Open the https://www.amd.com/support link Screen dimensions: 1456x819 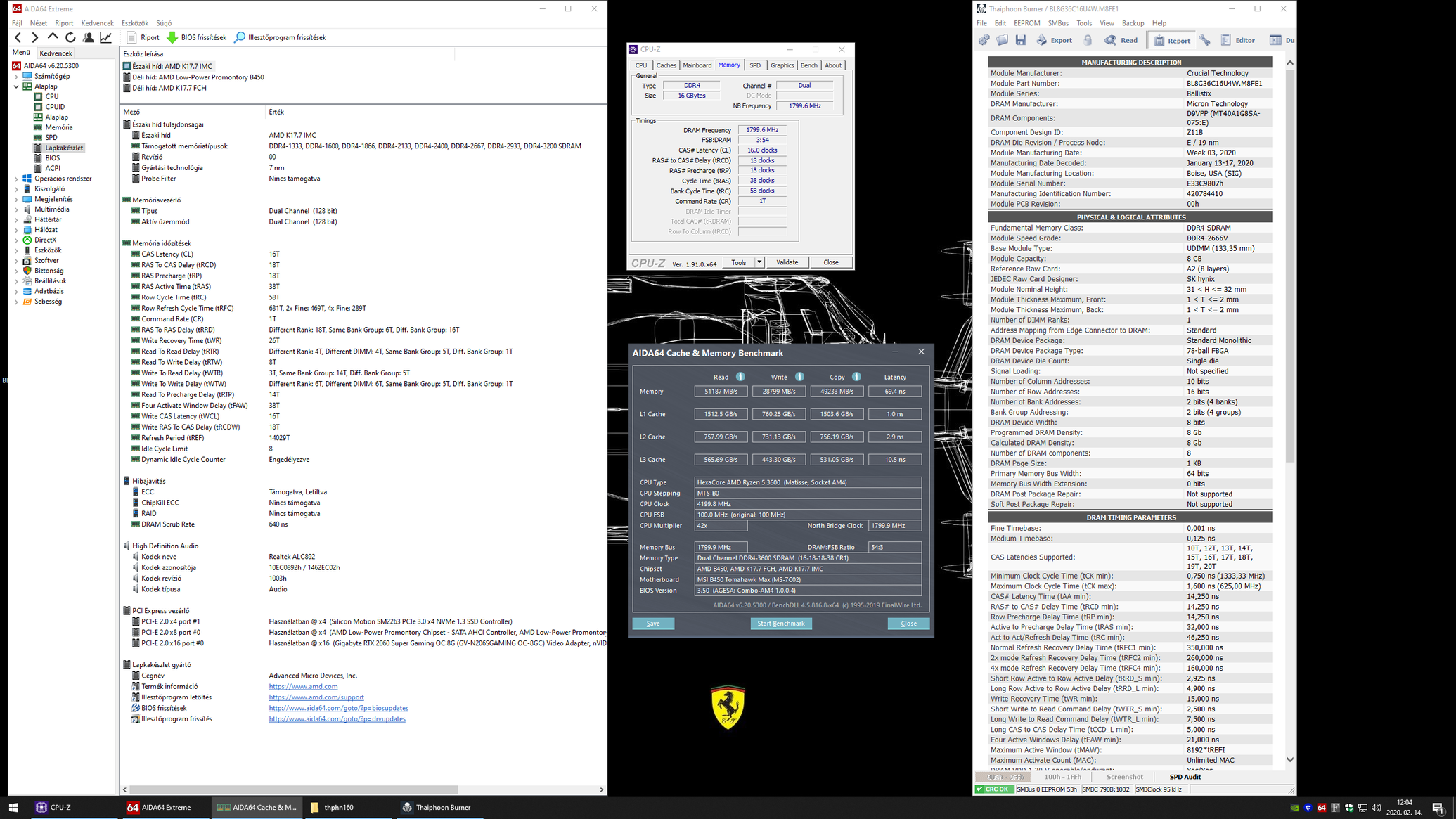(x=316, y=697)
